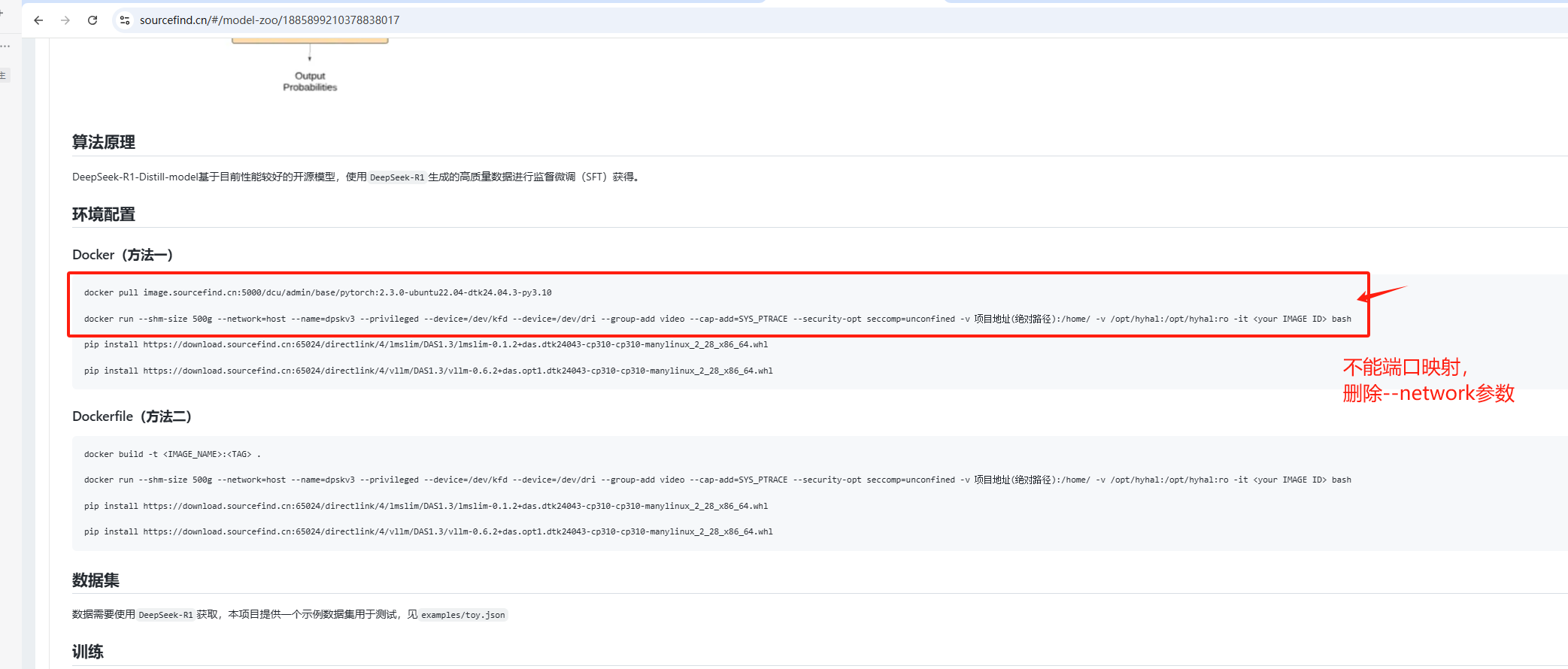This screenshot has height=669, width=1568.
Task: Open the site information icon beside the URL
Action: coord(125,20)
